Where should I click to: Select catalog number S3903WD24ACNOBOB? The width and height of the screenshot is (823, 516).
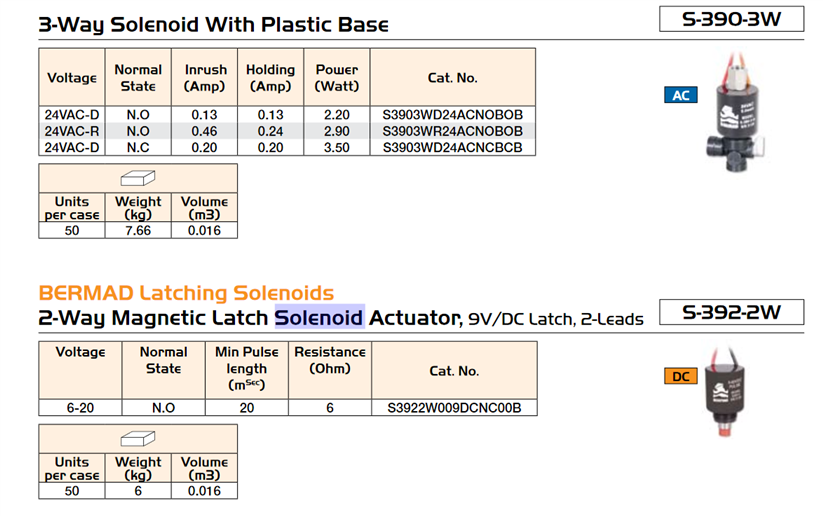453,115
